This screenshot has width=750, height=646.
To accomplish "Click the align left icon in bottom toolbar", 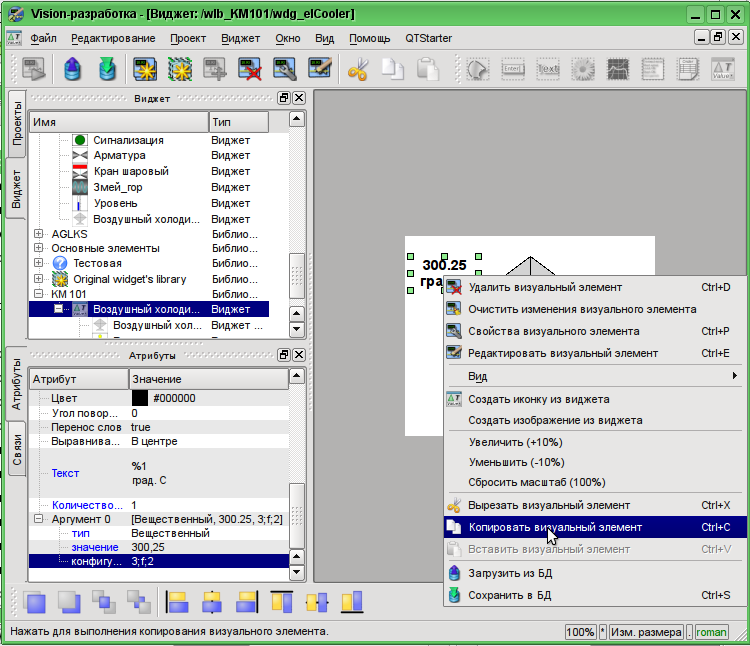I will point(178,602).
